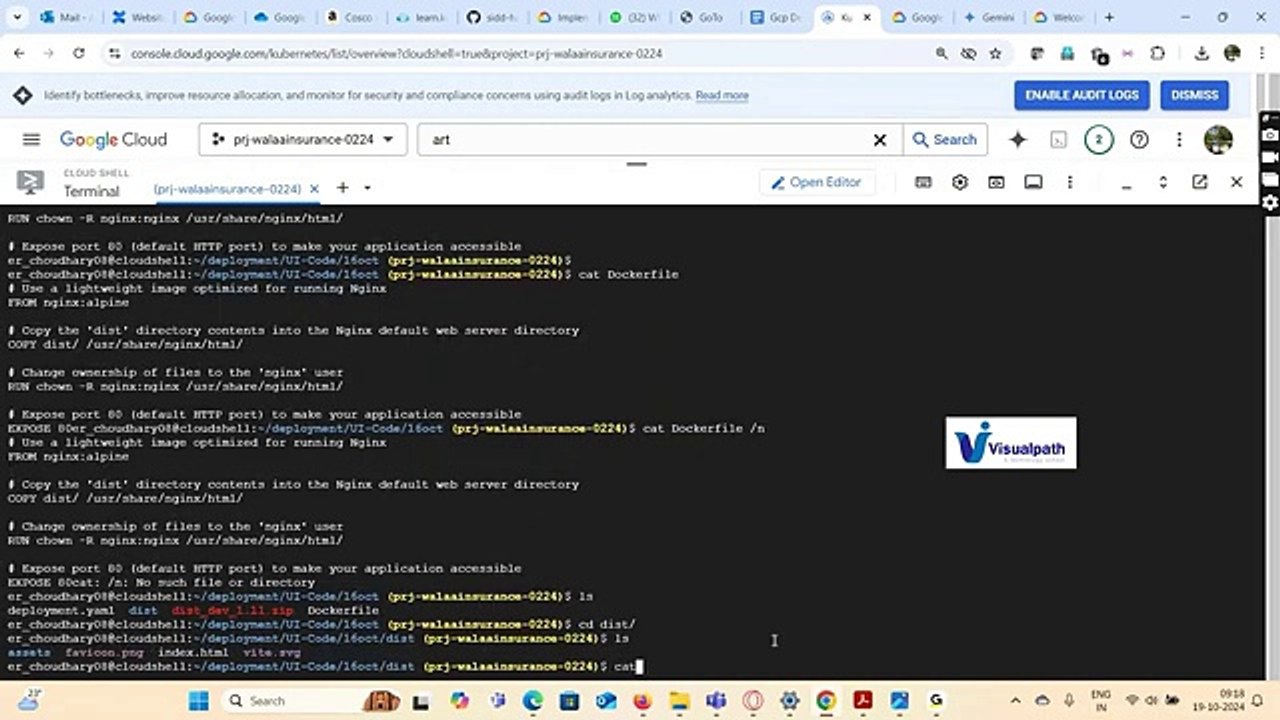1280x720 pixels.
Task: Open File Explorer folder in taskbar
Action: [x=679, y=700]
